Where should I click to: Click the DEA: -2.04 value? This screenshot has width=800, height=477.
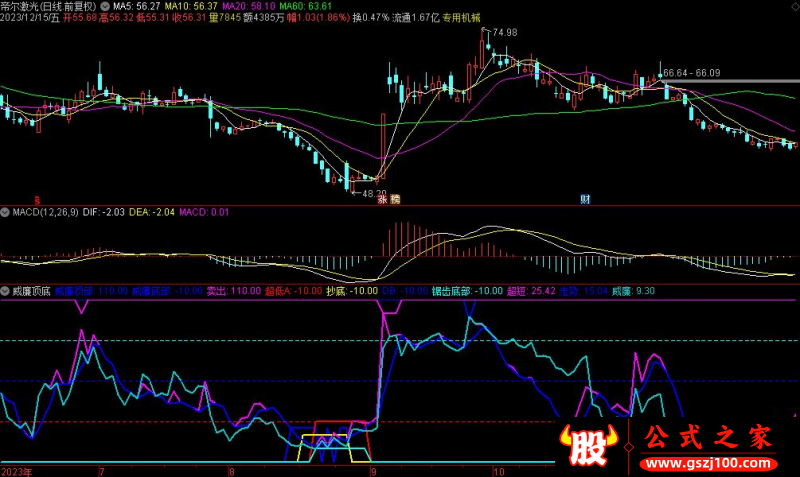pyautogui.click(x=152, y=212)
